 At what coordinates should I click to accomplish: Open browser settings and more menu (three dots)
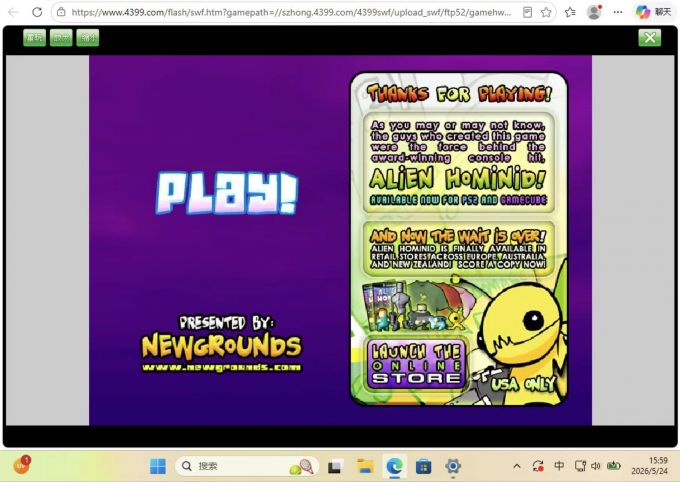618,12
